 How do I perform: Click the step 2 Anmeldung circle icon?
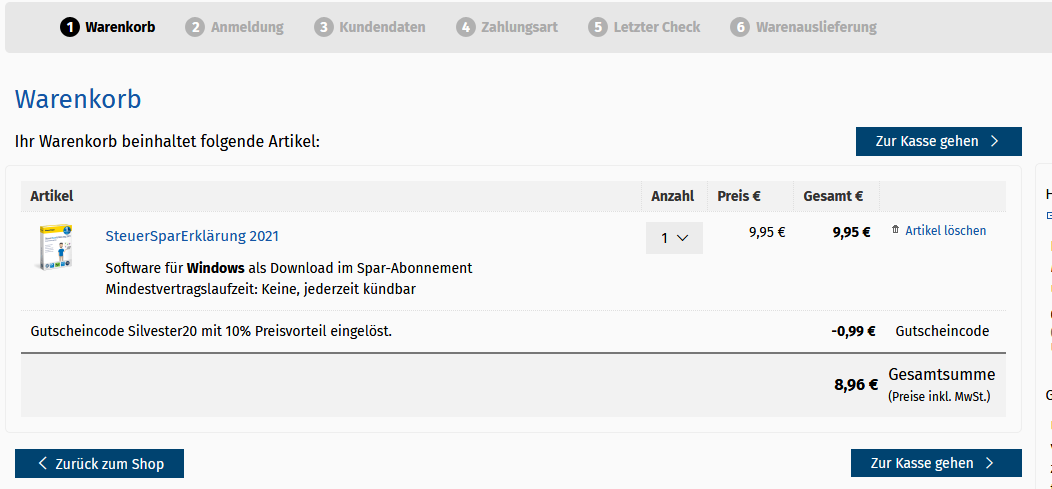pyautogui.click(x=195, y=28)
